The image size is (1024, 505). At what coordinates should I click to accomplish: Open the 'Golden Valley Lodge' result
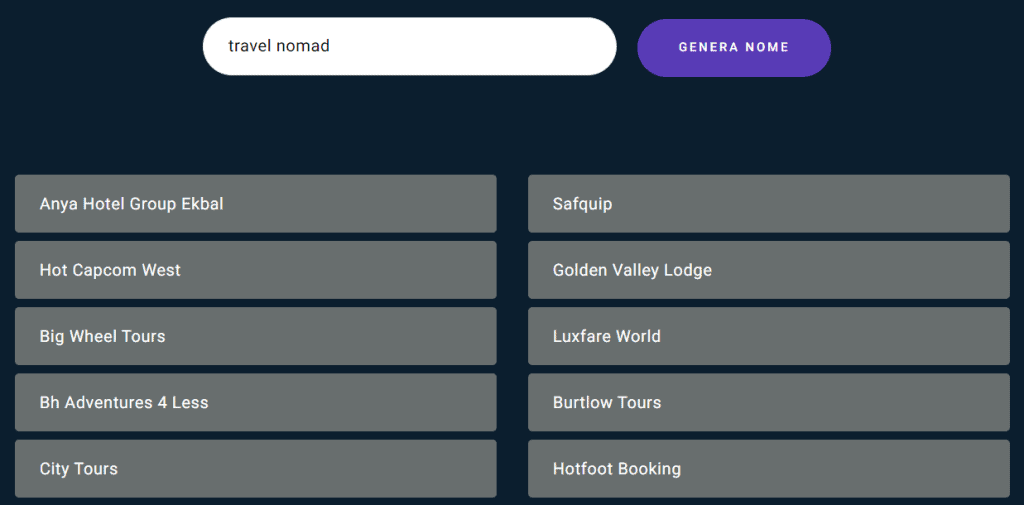point(768,270)
